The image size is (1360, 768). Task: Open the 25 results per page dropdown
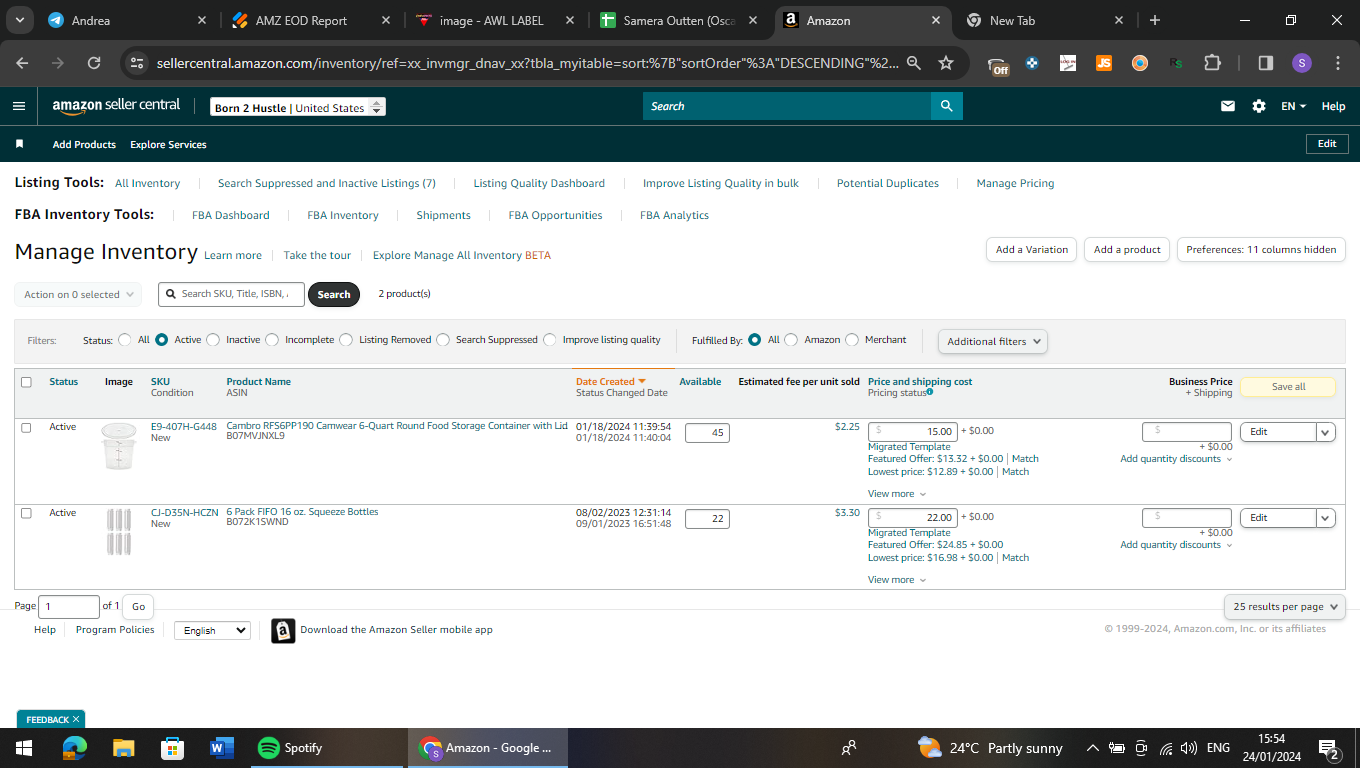click(x=1285, y=607)
